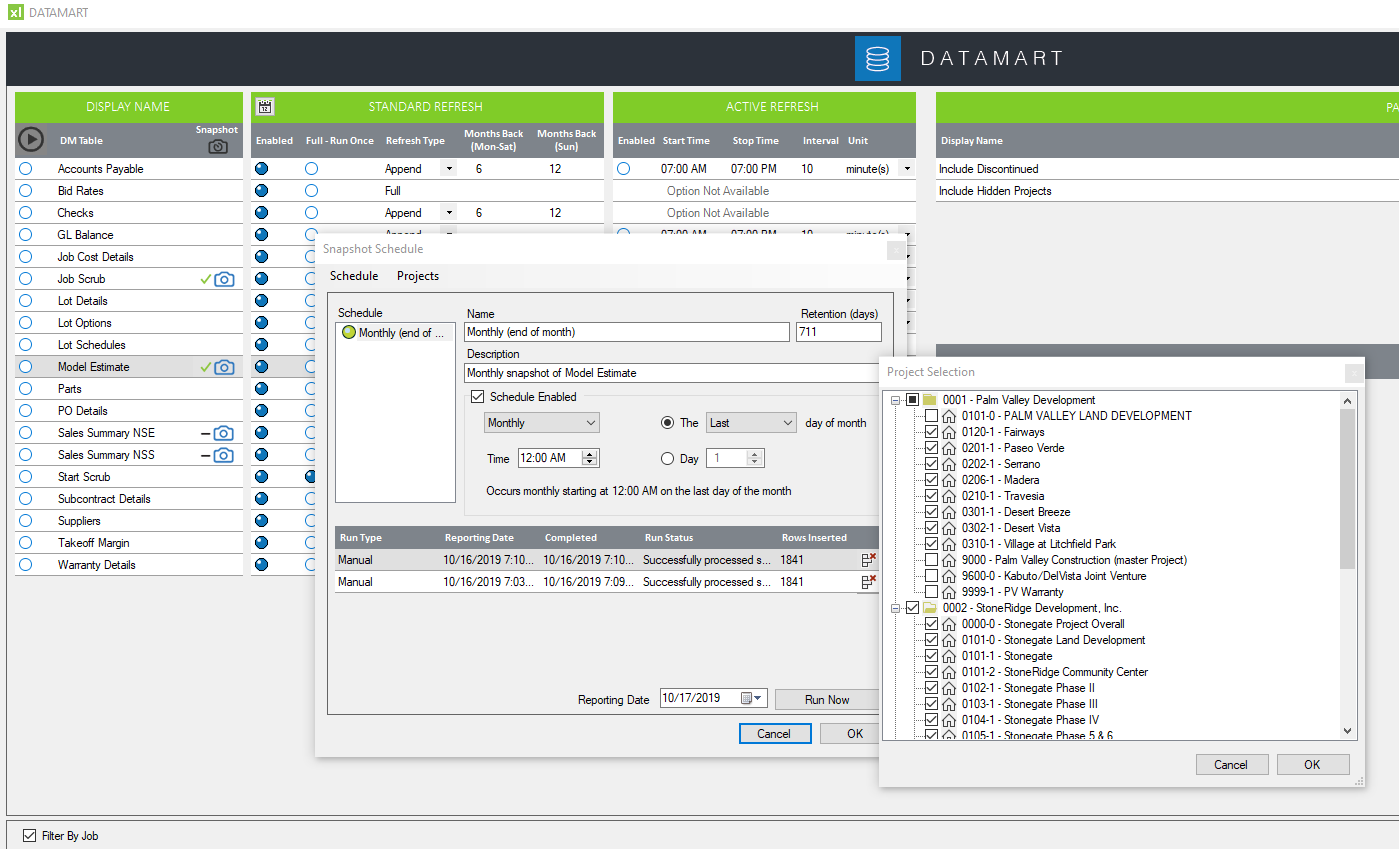
Task: Click the schedule Name input field
Action: (x=627, y=332)
